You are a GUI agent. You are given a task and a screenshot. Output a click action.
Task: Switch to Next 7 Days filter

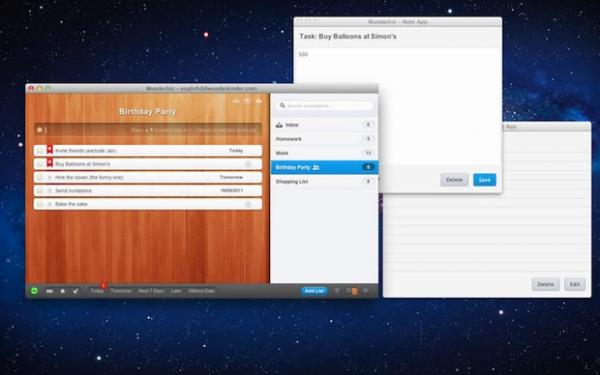click(x=151, y=291)
